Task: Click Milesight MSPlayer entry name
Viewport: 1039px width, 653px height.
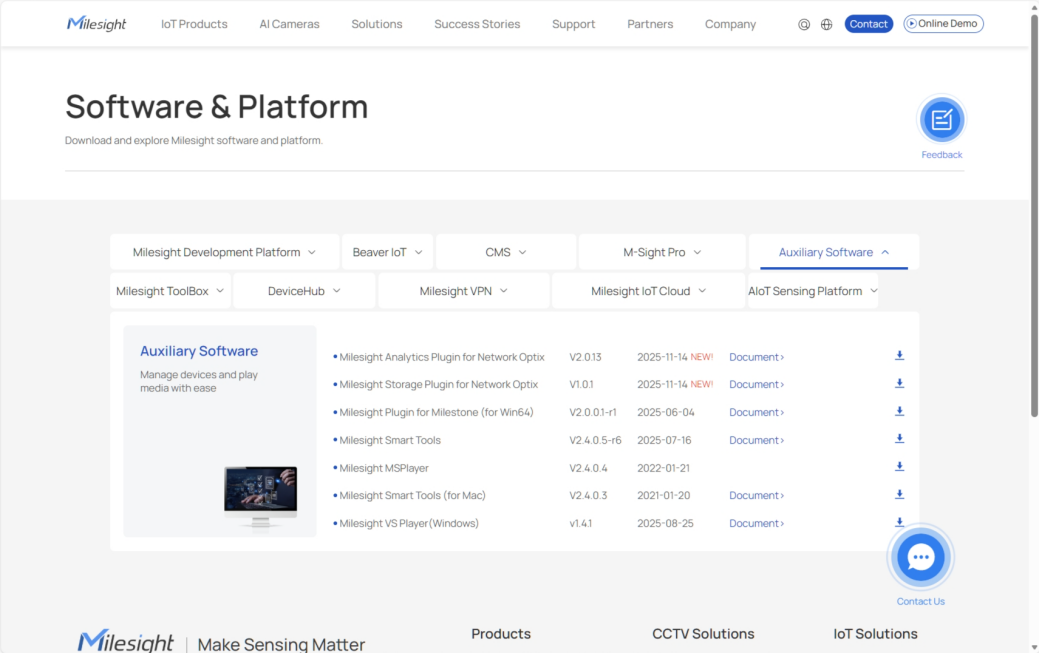Action: (384, 468)
